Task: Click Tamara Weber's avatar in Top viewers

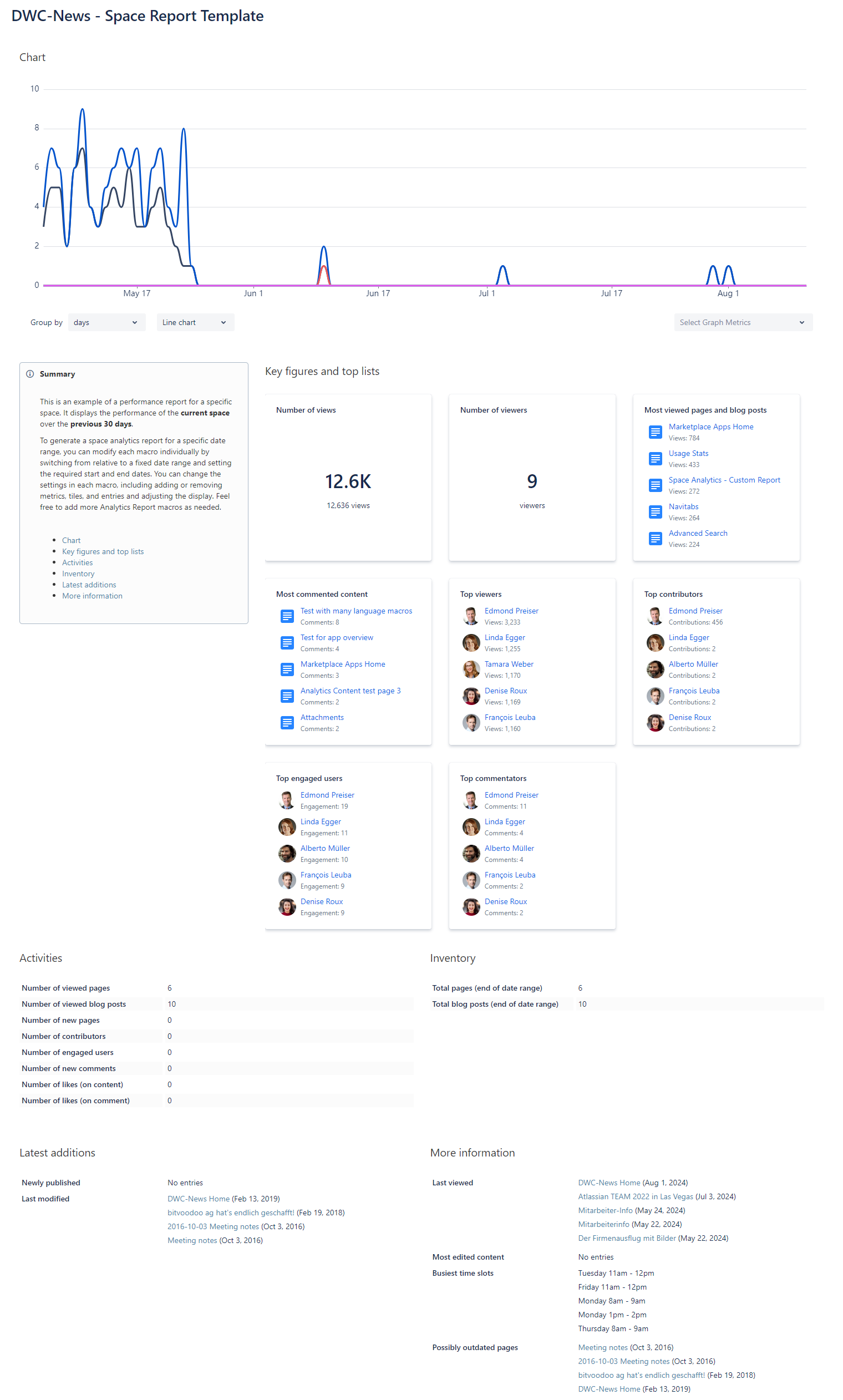Action: pos(471,669)
